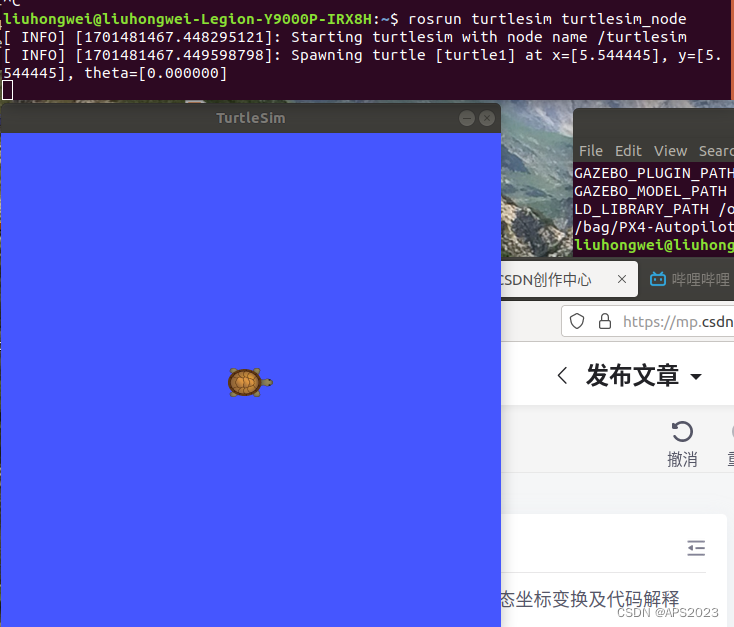Image resolution: width=734 pixels, height=627 pixels.
Task: Click the terminal cursor block below the log
Action: pyautogui.click(x=7, y=90)
